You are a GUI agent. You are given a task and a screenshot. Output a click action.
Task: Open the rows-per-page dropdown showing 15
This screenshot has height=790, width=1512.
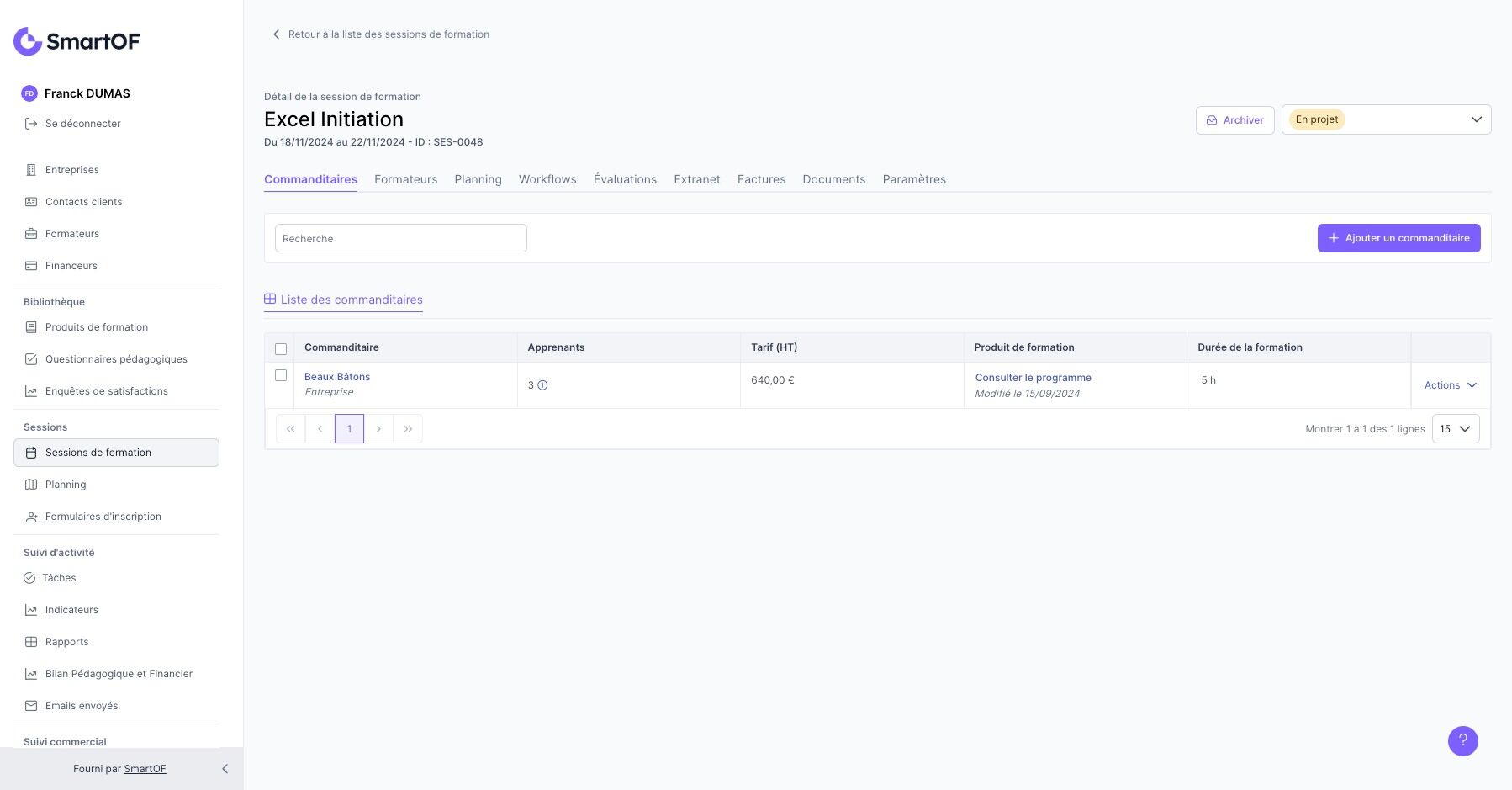(x=1455, y=429)
